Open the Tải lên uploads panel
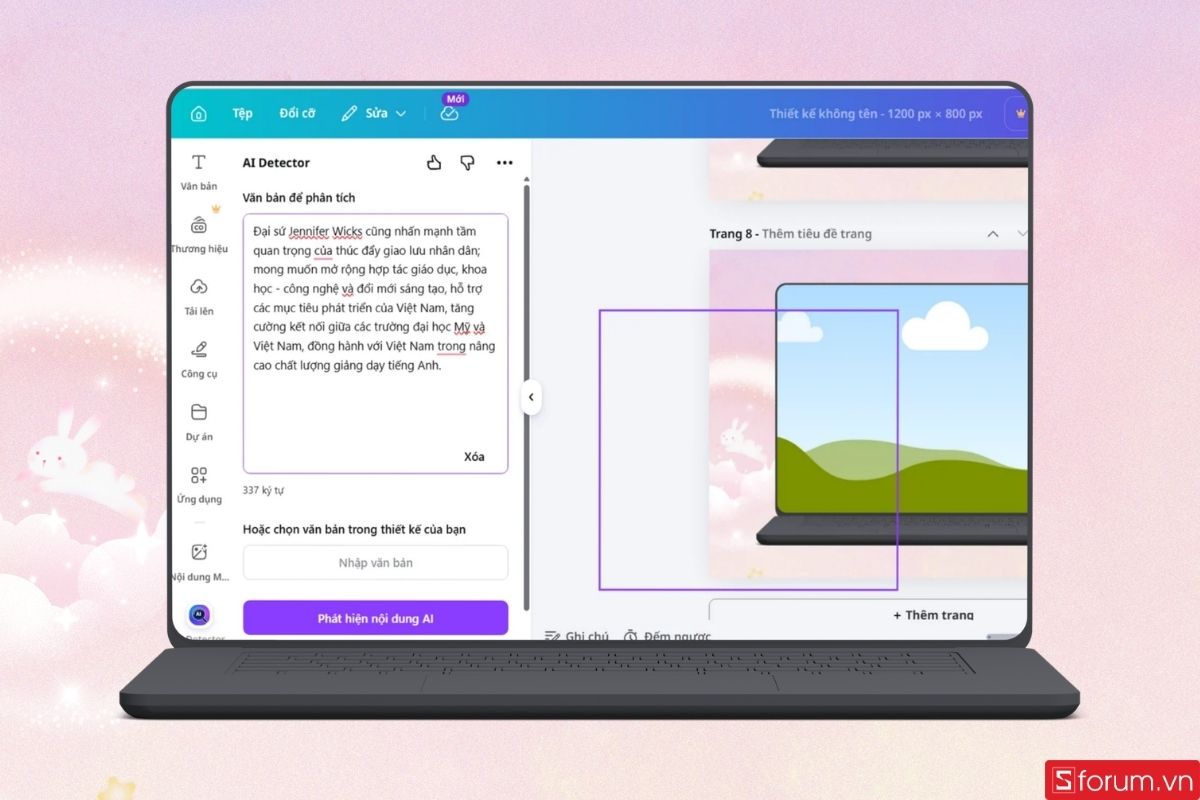Viewport: 1200px width, 800px height. [x=199, y=296]
